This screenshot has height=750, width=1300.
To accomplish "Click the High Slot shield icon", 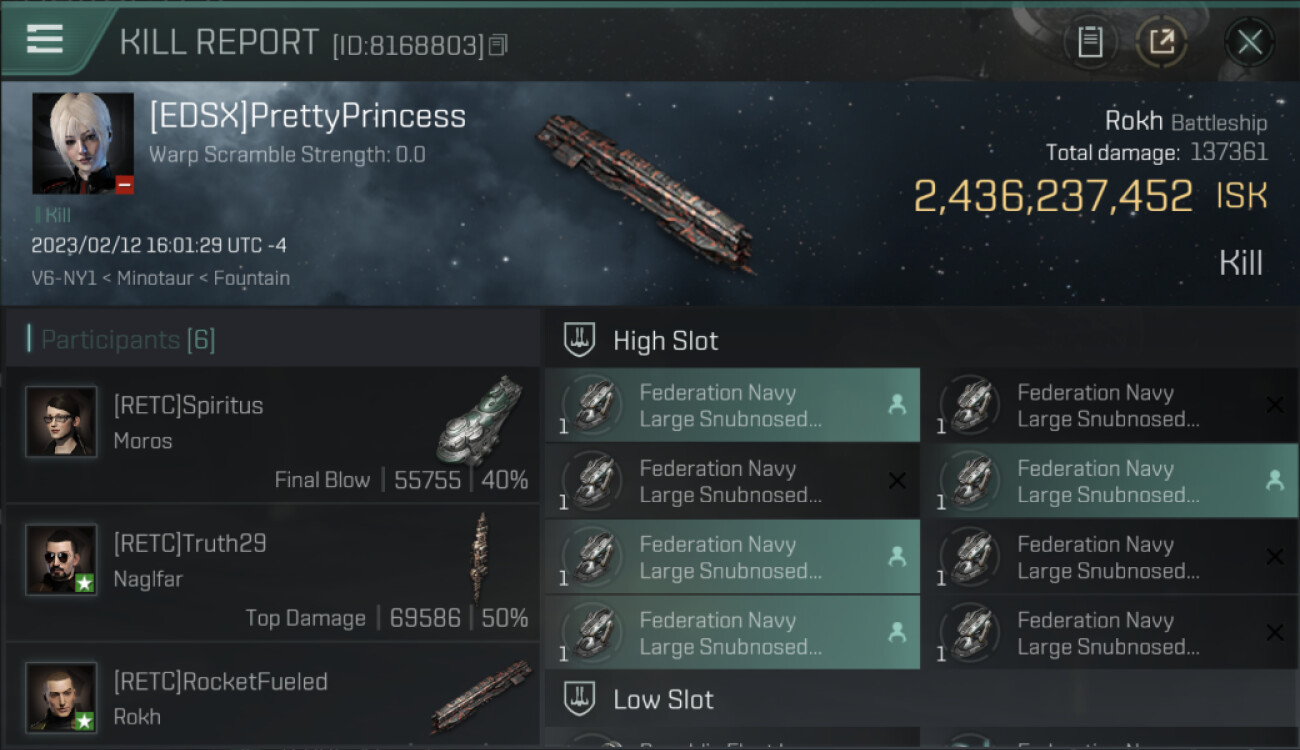I will coord(580,340).
